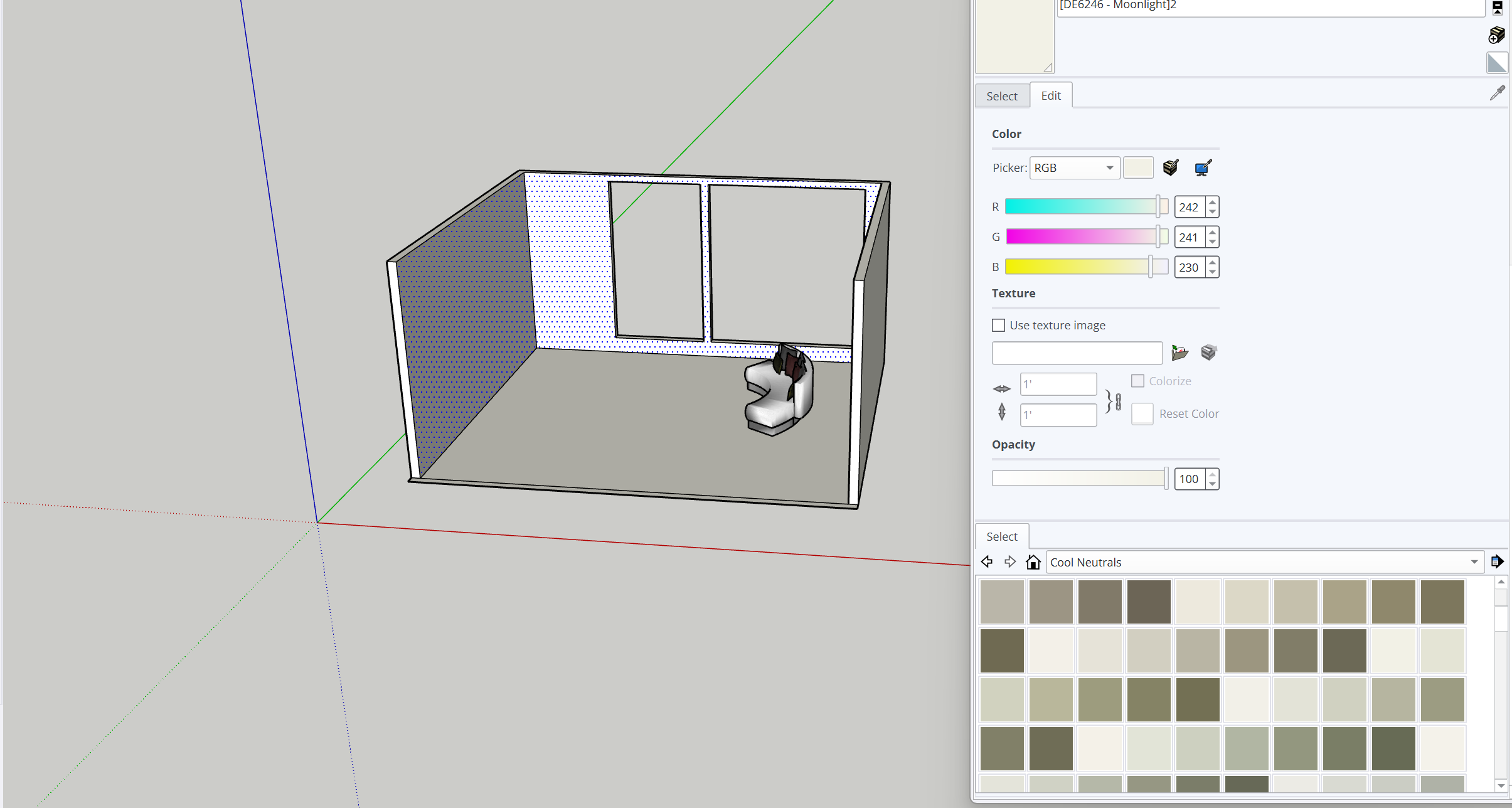Click the Opacity slider track
The width and height of the screenshot is (1512, 808).
[1078, 479]
